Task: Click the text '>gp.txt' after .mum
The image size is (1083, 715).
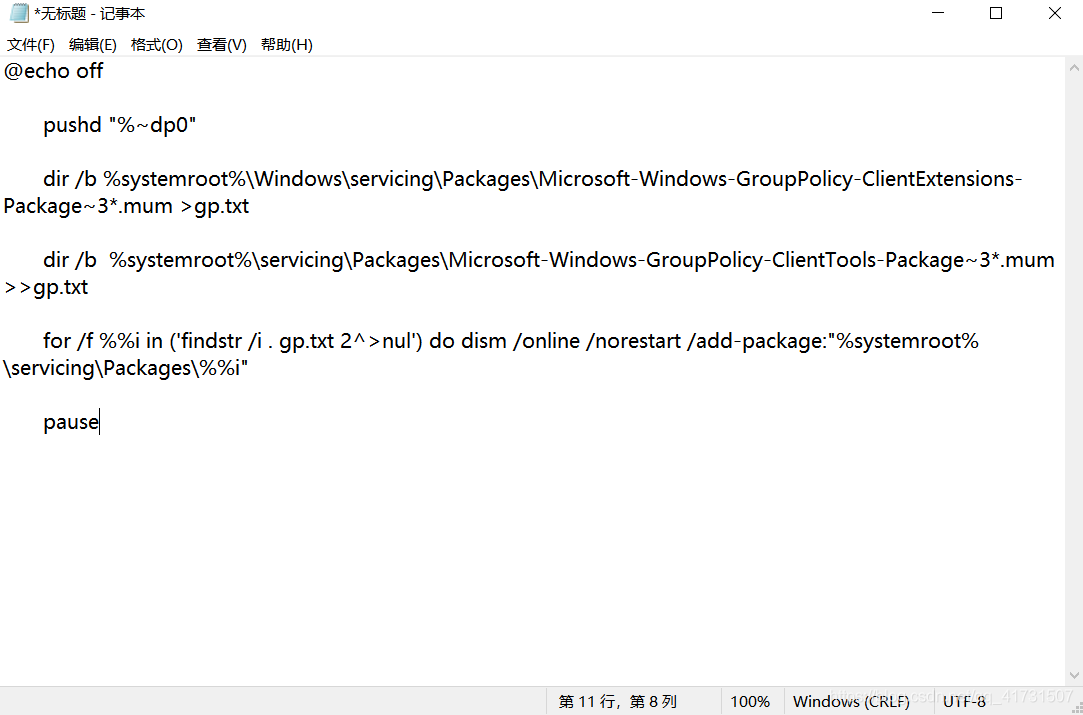Action: click(x=214, y=206)
